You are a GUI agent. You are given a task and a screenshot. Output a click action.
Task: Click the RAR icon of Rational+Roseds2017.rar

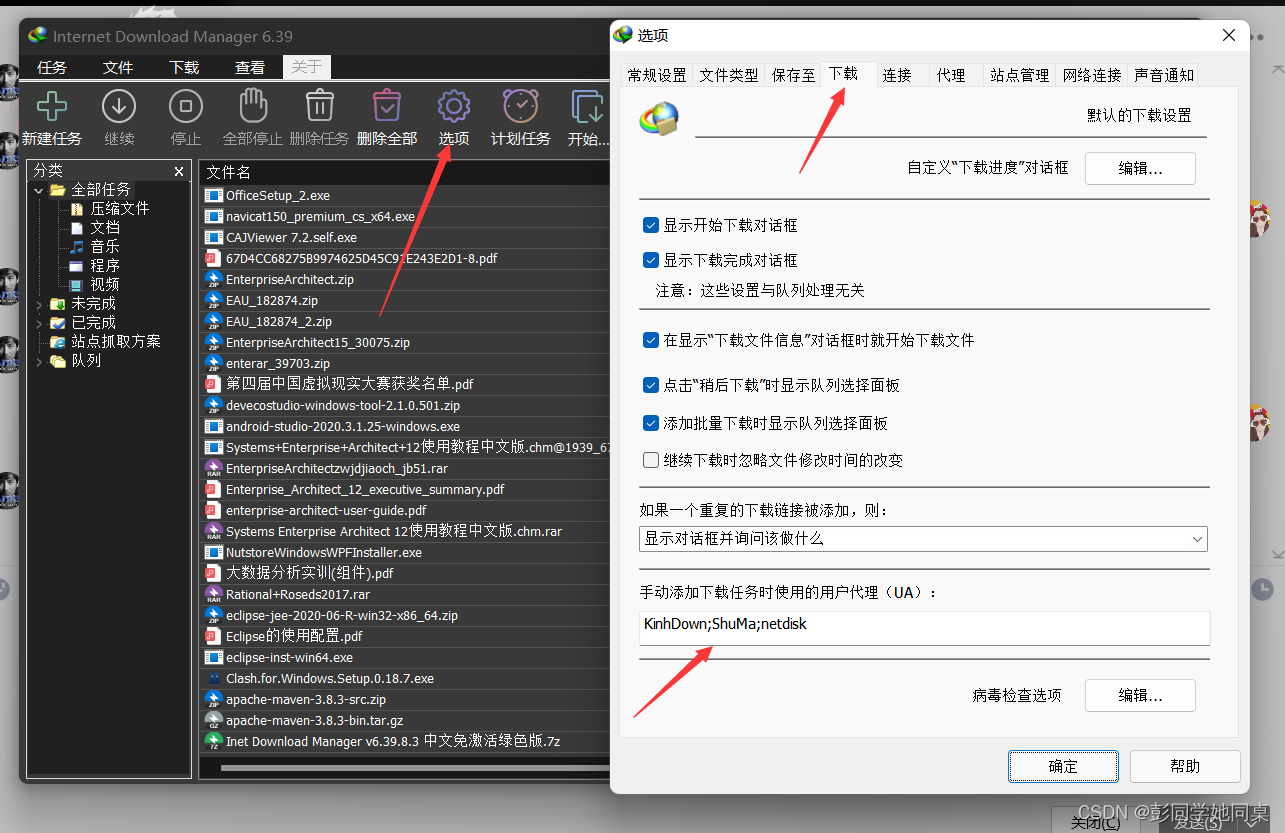[213, 594]
